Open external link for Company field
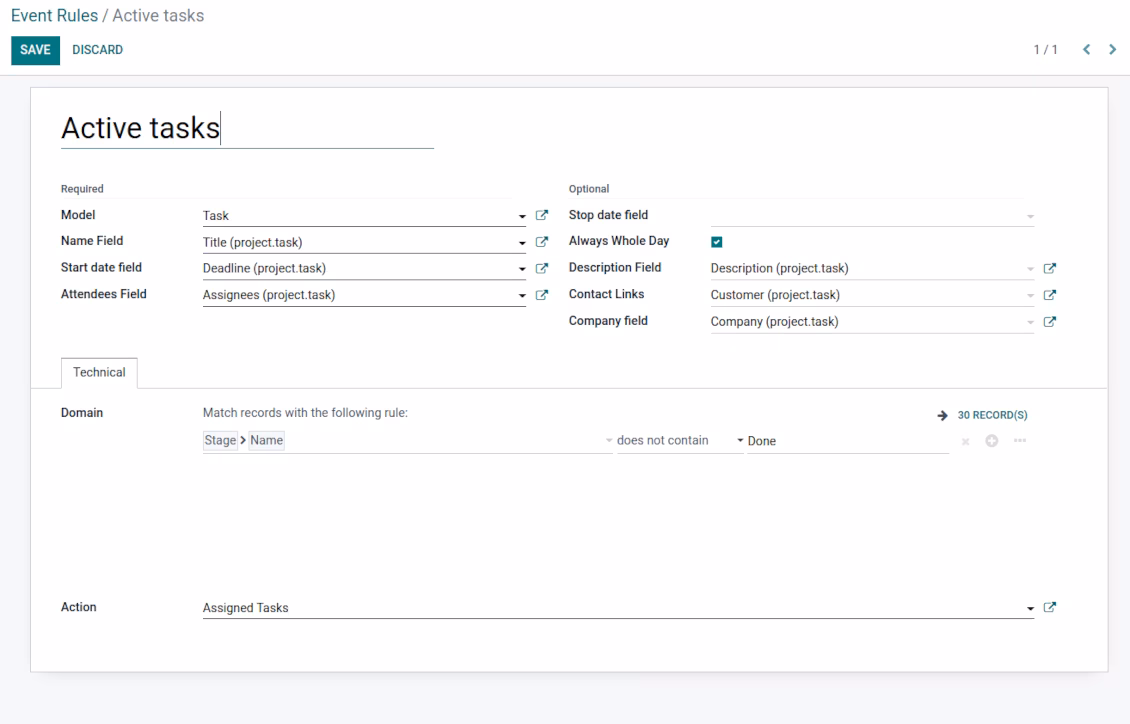This screenshot has width=1130, height=724. [x=1050, y=321]
